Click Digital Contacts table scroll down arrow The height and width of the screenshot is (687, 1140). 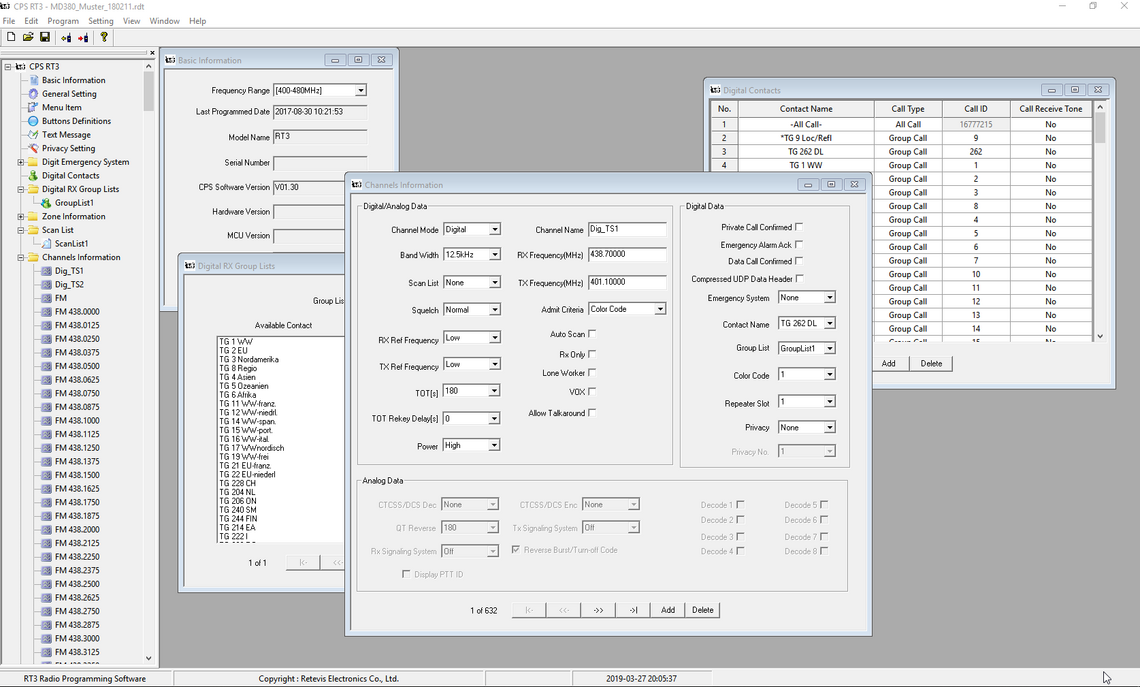pyautogui.click(x=1100, y=336)
